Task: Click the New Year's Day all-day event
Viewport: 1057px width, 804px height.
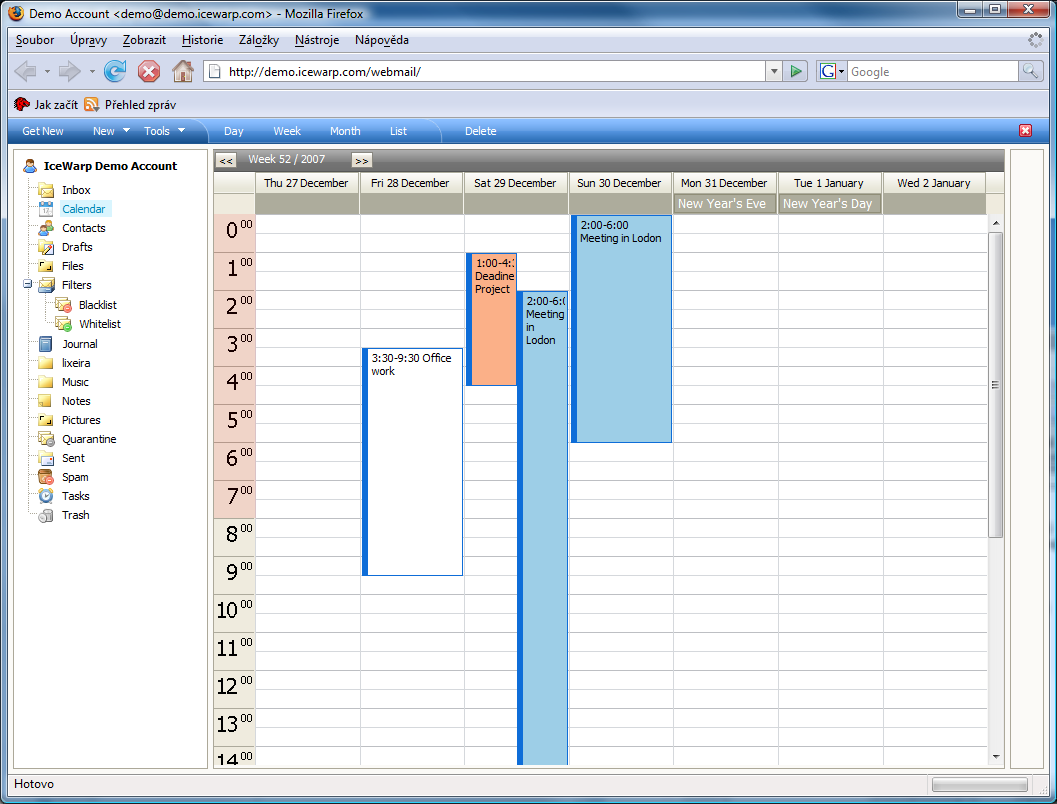Action: click(x=828, y=204)
